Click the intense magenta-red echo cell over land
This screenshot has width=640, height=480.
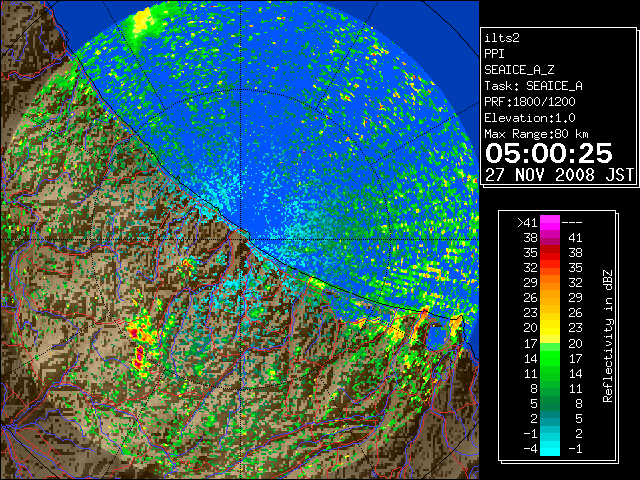139,356
